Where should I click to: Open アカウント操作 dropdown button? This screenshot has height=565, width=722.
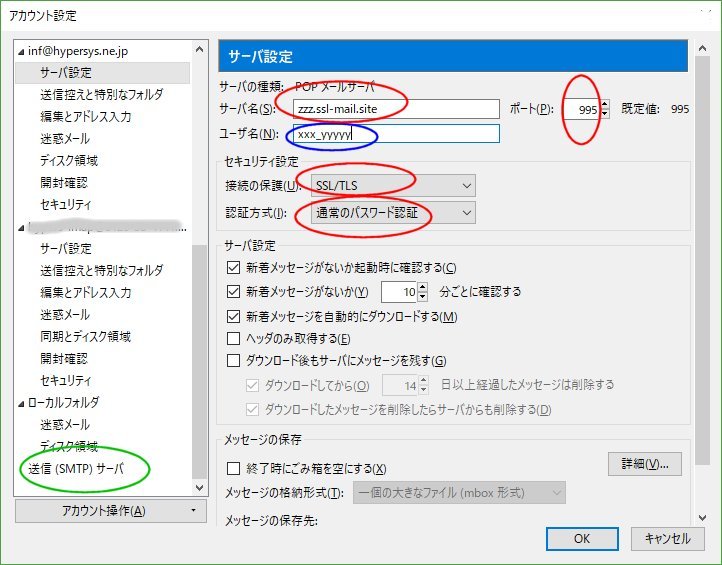tap(109, 511)
